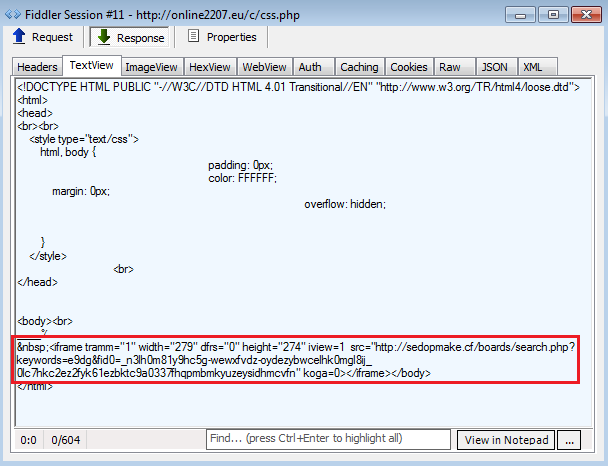Viewport: 608px width, 466px height.
Task: Click the blue Request arrow icon
Action: 19,36
